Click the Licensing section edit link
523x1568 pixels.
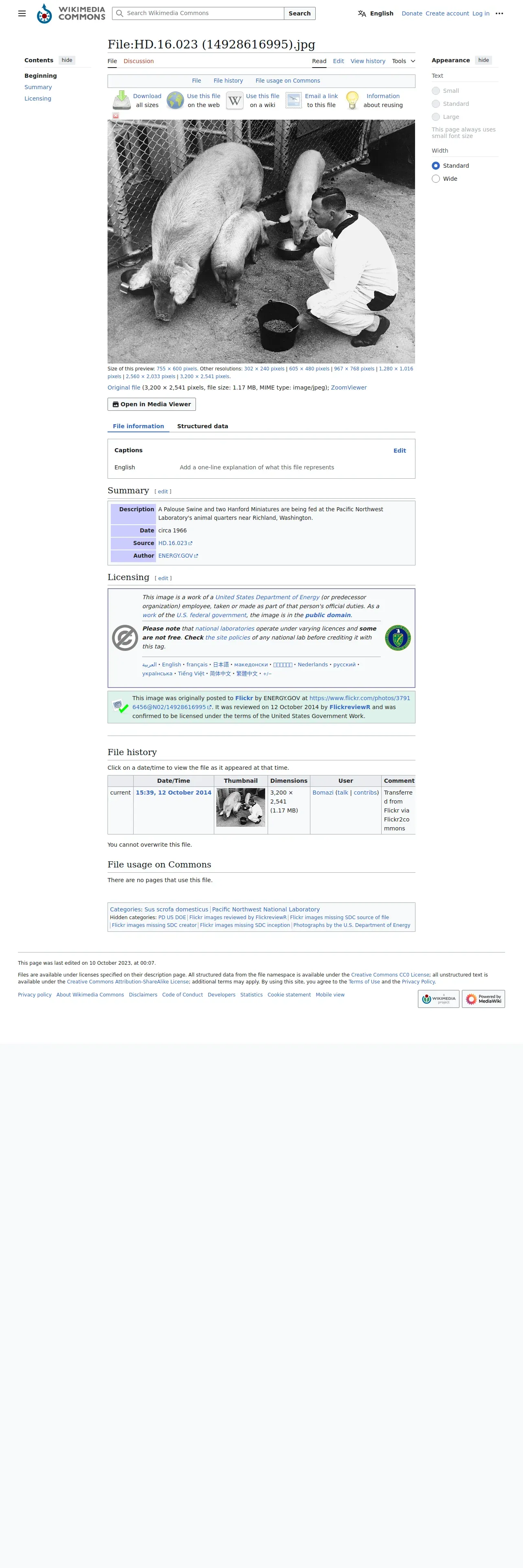pos(163,578)
